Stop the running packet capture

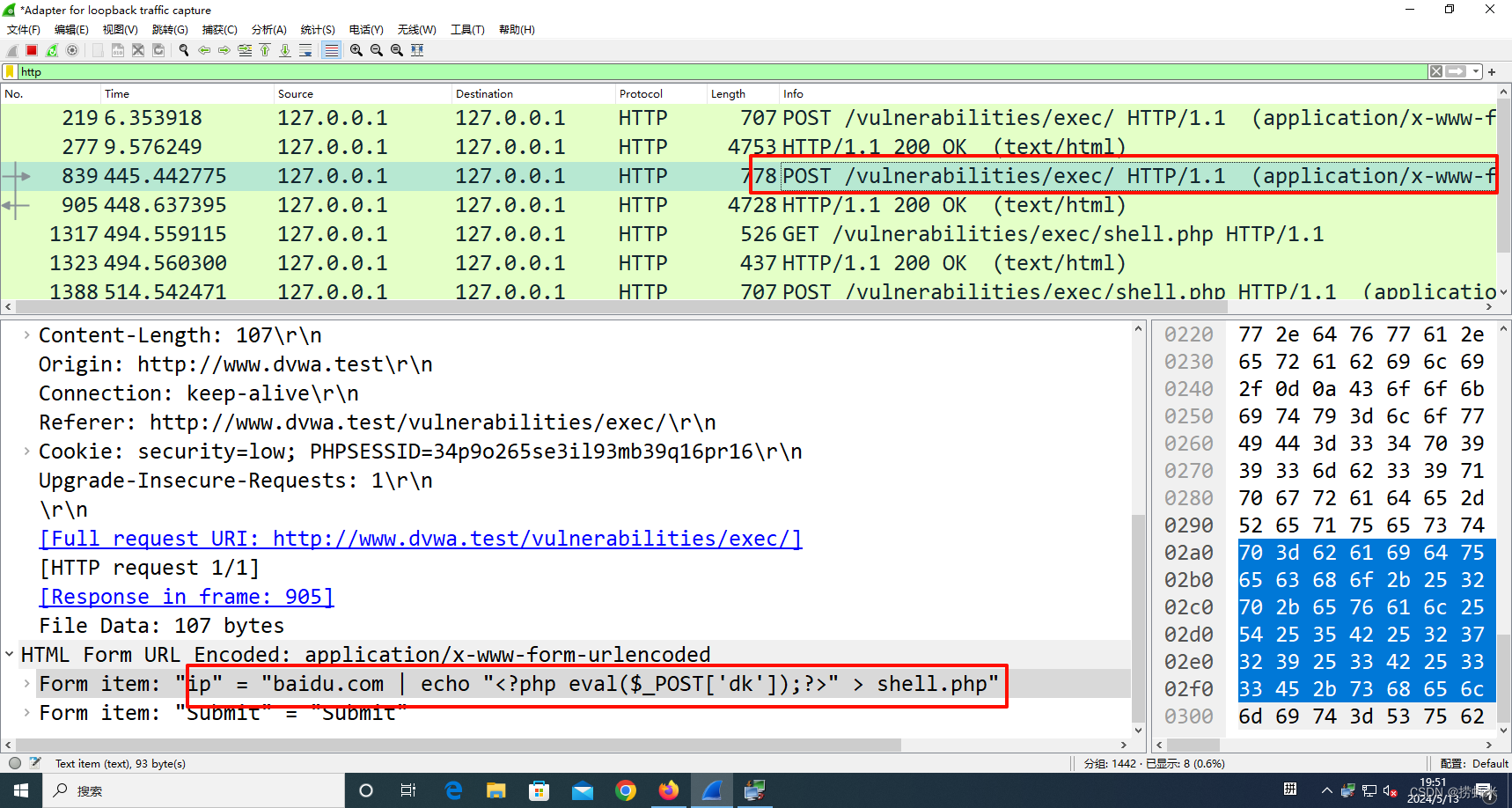coord(32,50)
